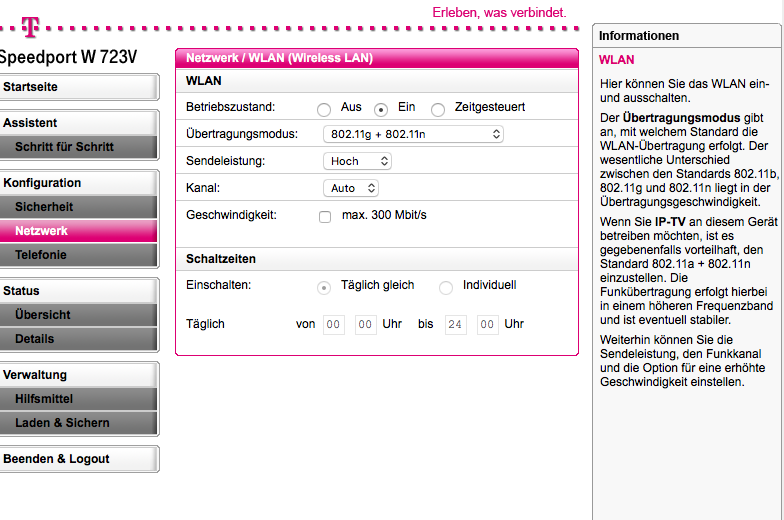Open the Kanal dropdown
Image resolution: width=784 pixels, height=520 pixels.
351,188
